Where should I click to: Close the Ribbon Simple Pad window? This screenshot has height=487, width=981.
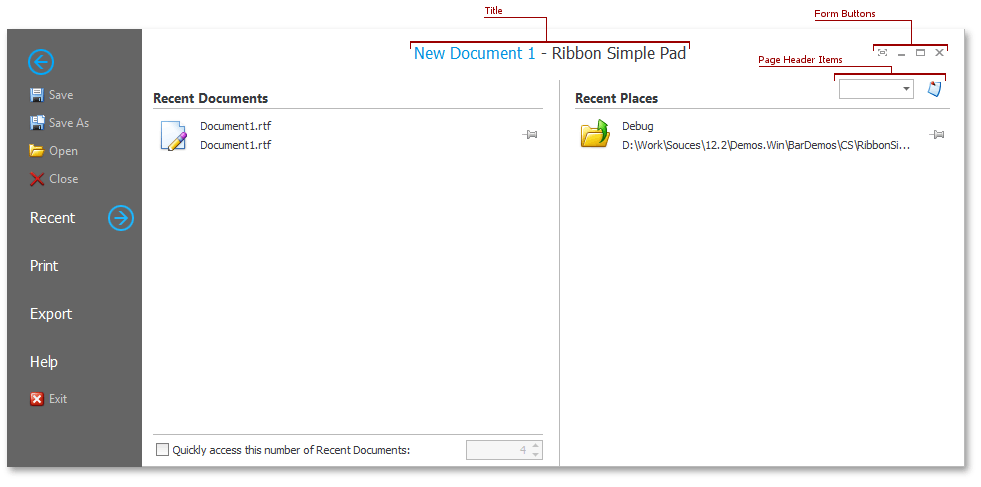click(x=939, y=53)
